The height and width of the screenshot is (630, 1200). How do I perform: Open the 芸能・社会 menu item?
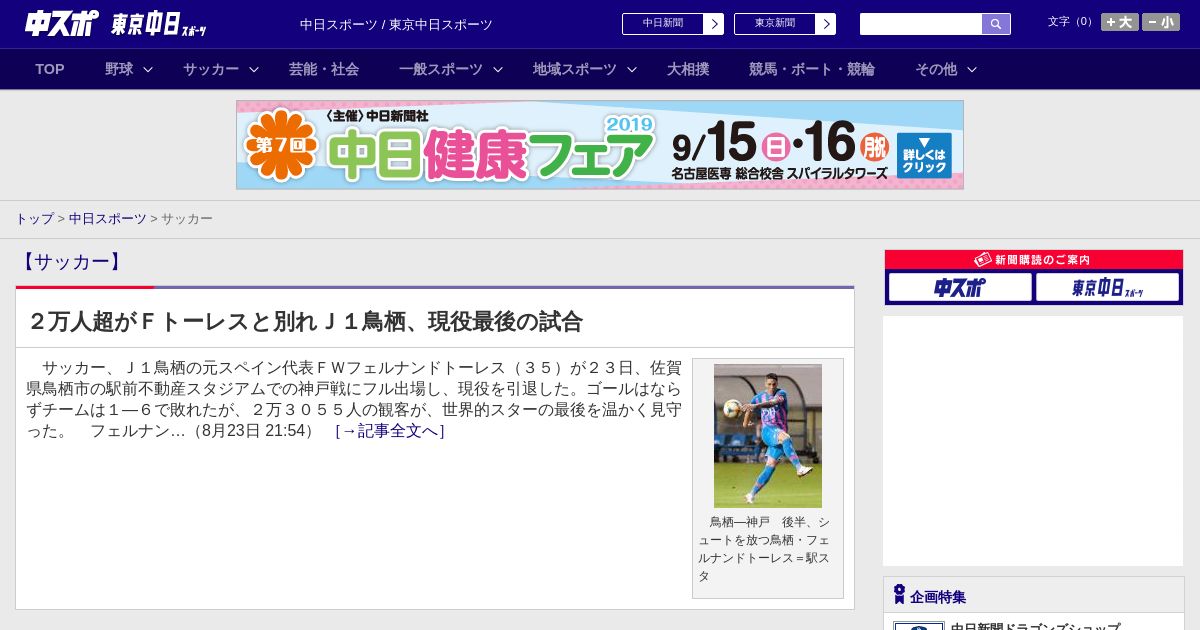point(324,69)
